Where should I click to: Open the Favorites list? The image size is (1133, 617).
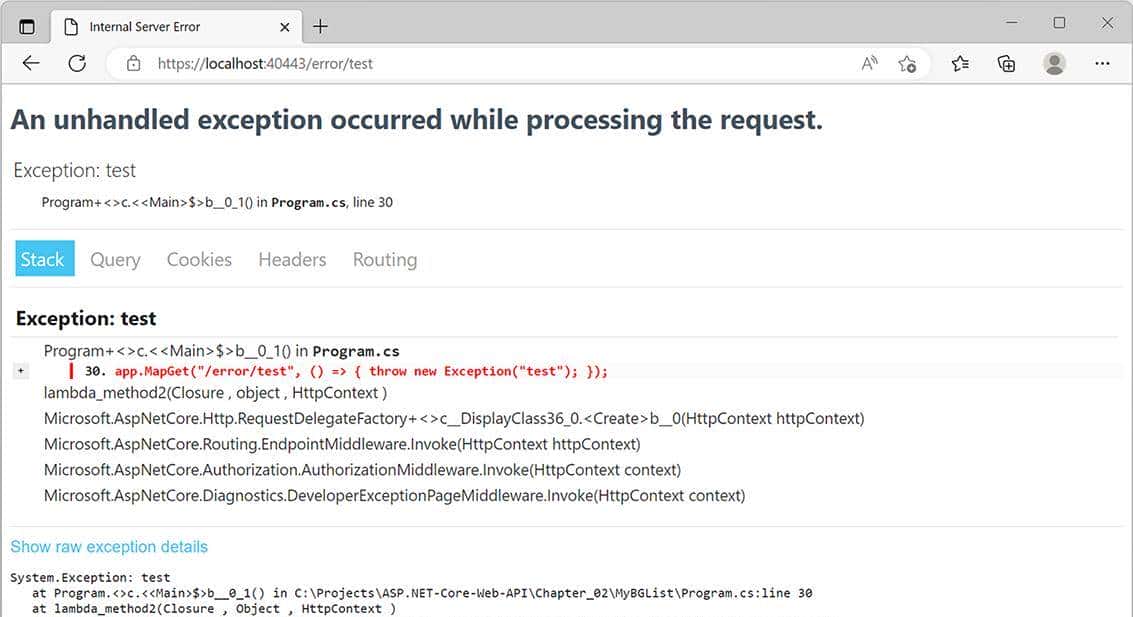959,63
